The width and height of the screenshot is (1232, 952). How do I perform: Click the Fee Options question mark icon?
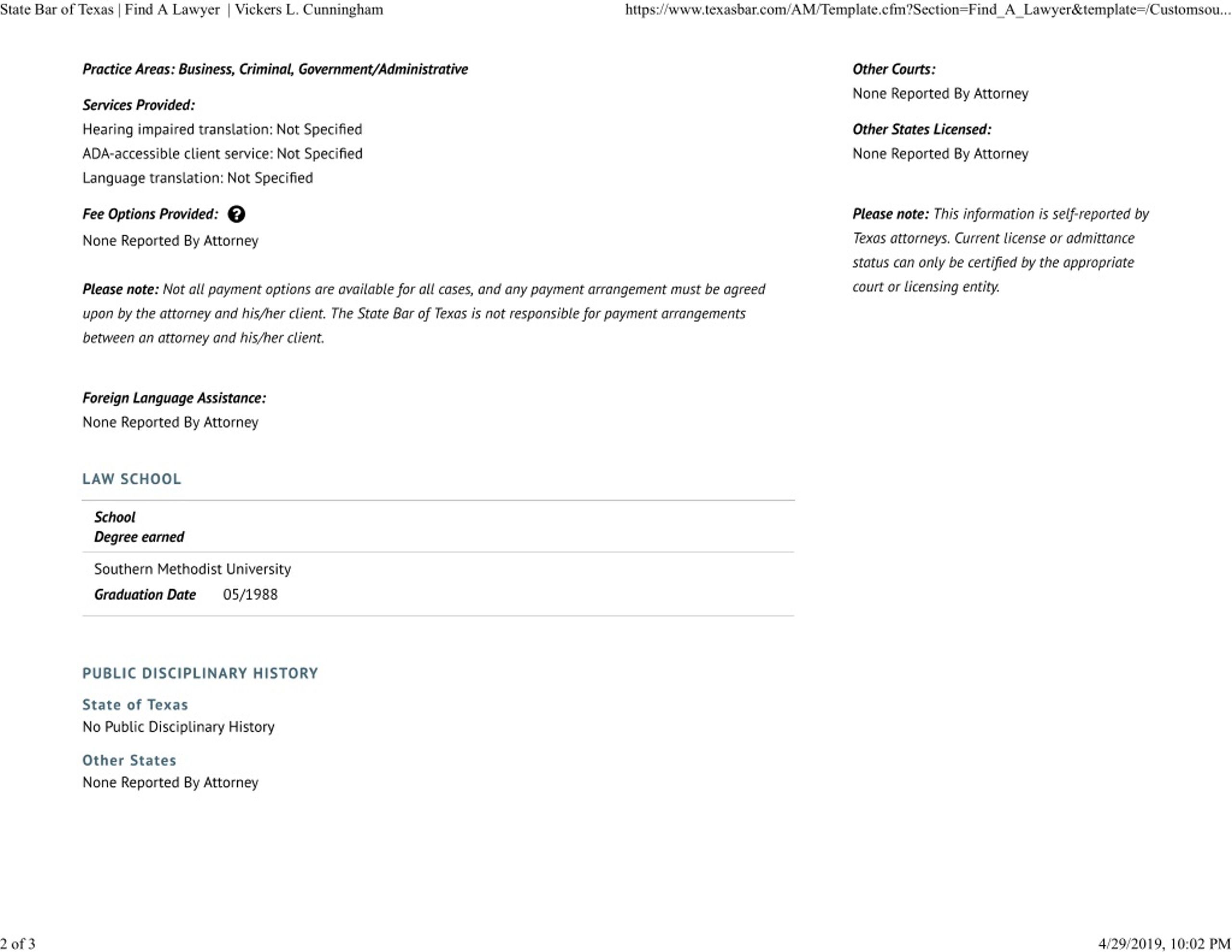pyautogui.click(x=236, y=215)
